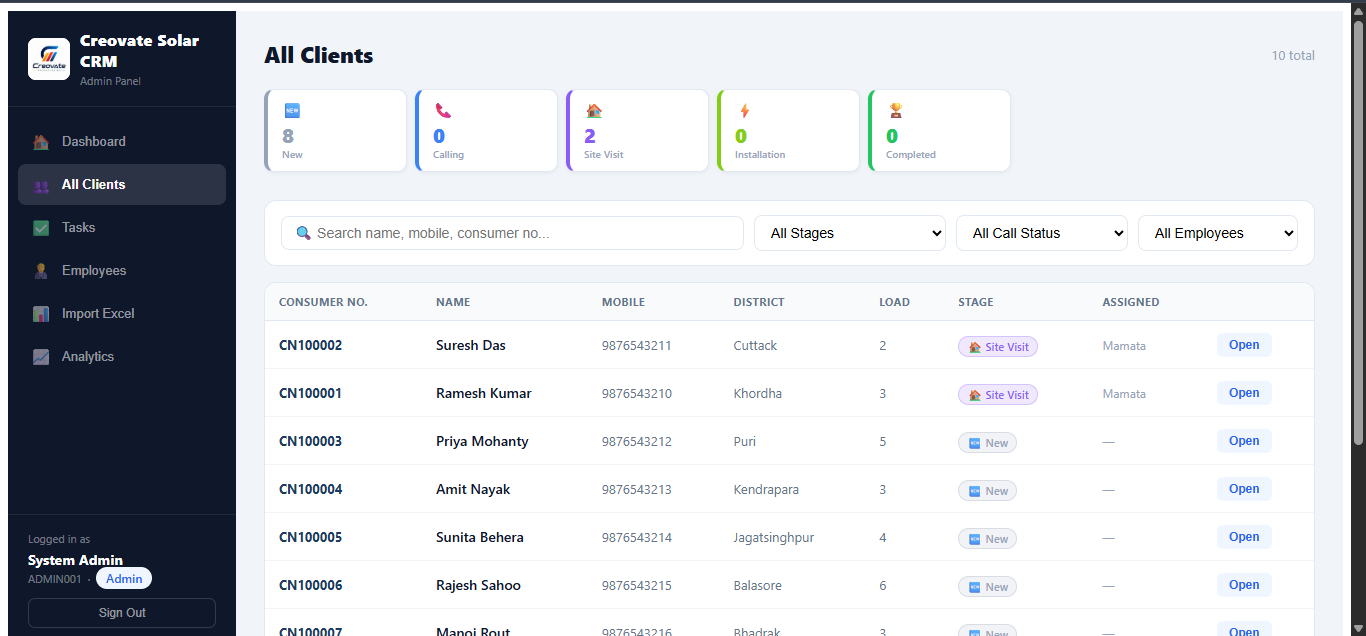Open the Amit Nayak client record
The height and width of the screenshot is (636, 1366).
pos(1244,489)
